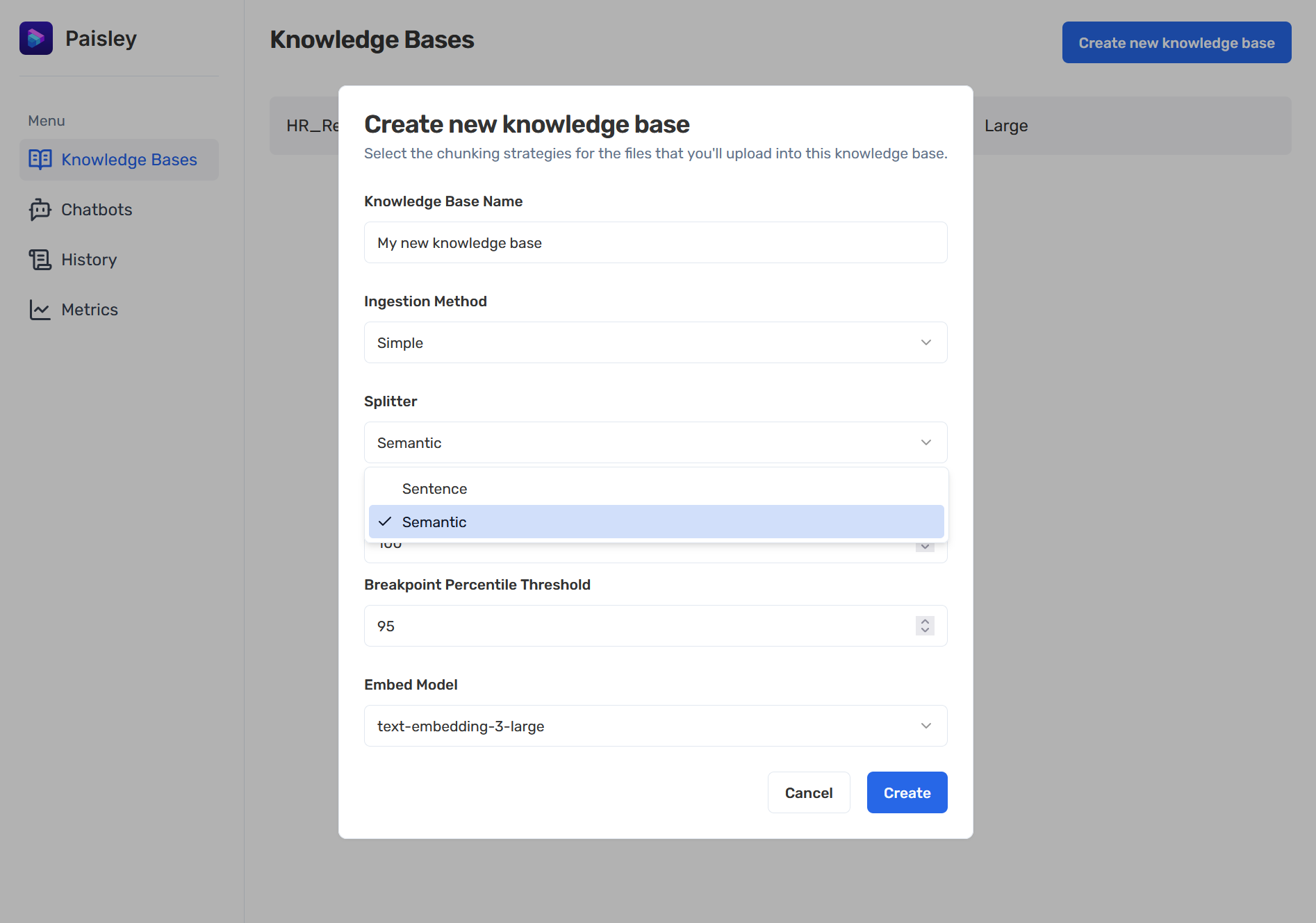1316x923 pixels.
Task: Click the History scroll icon
Action: (x=40, y=260)
